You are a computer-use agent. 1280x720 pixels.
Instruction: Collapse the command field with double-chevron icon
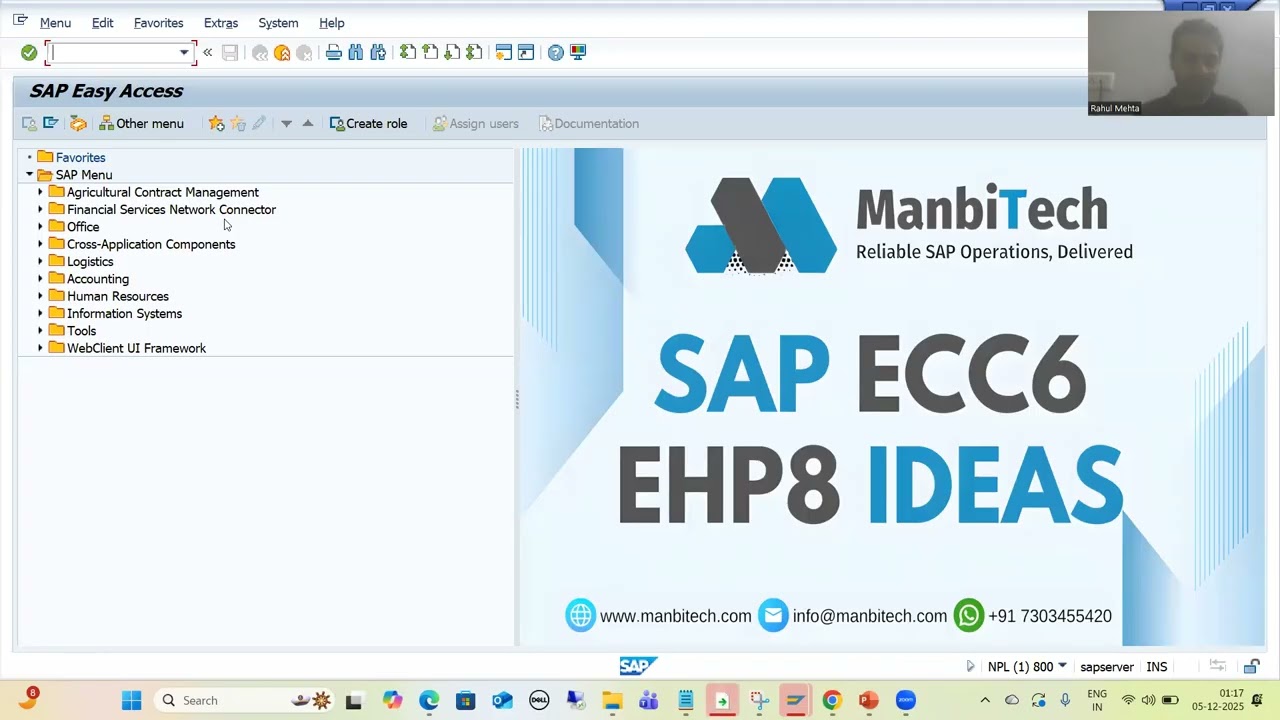pos(207,52)
